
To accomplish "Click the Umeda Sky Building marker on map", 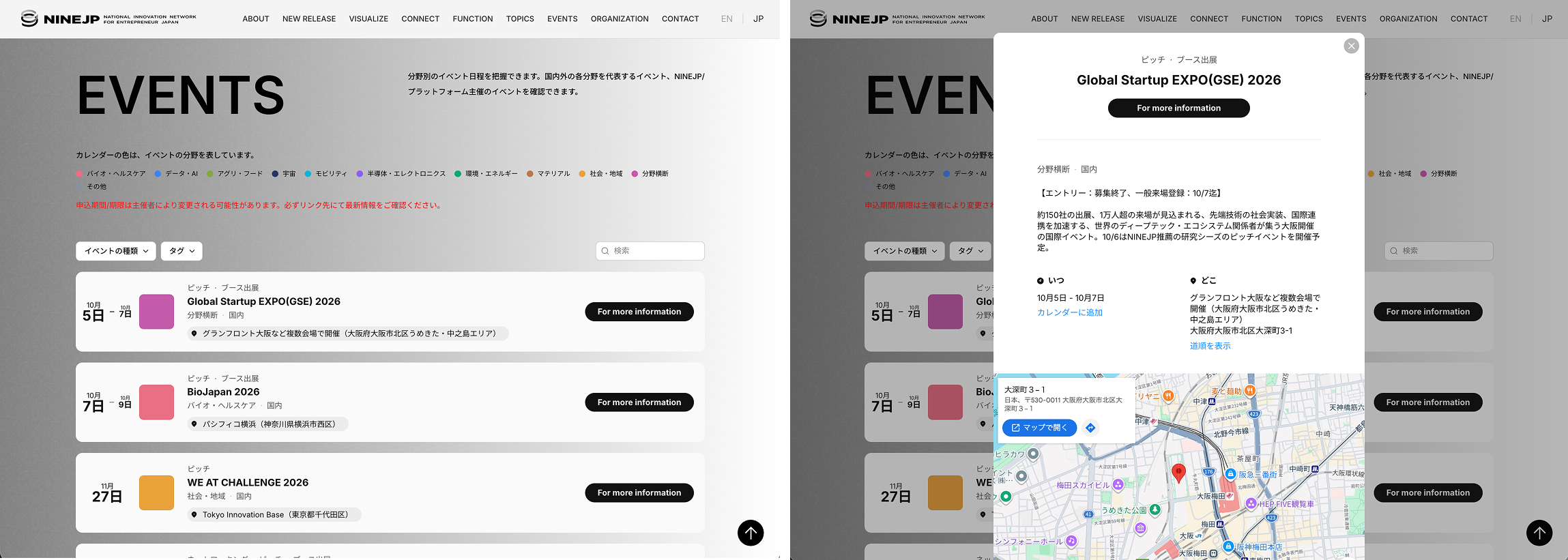I will pos(1118,485).
